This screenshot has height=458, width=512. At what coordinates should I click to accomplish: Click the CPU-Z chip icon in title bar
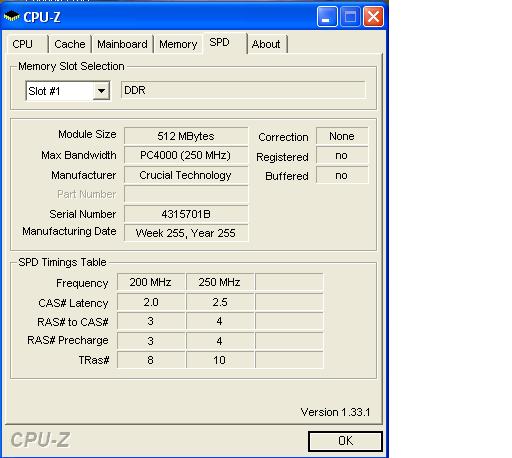[11, 16]
